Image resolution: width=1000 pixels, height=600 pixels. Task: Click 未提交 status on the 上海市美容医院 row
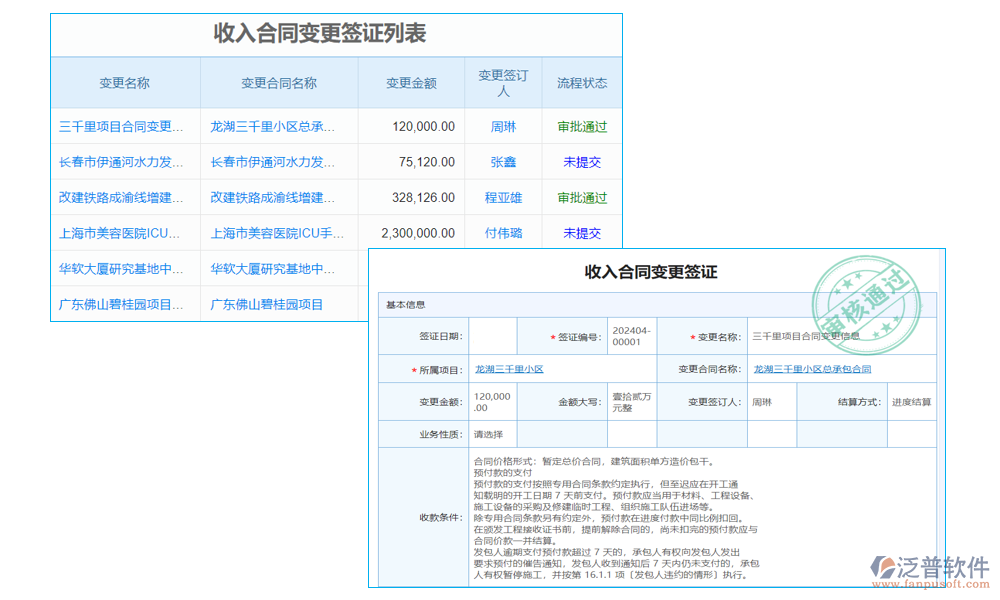point(582,233)
